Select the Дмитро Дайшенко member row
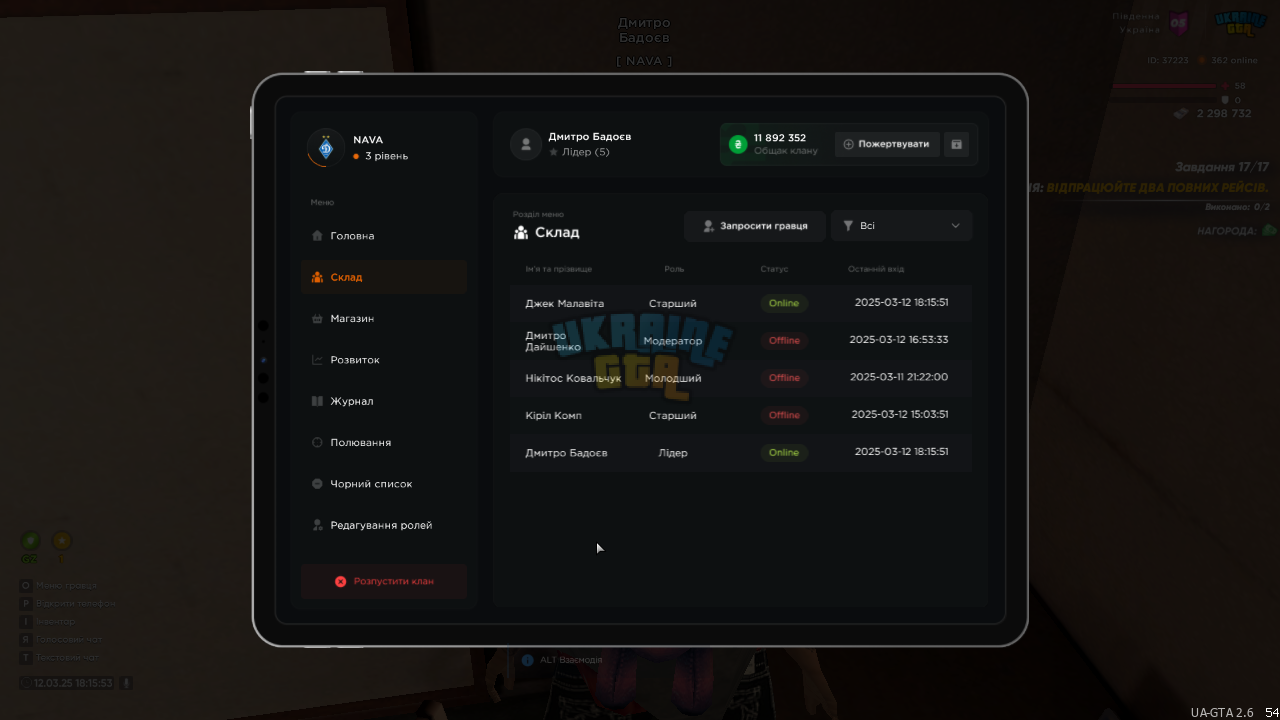Screen dimensions: 1280x720 (741, 340)
